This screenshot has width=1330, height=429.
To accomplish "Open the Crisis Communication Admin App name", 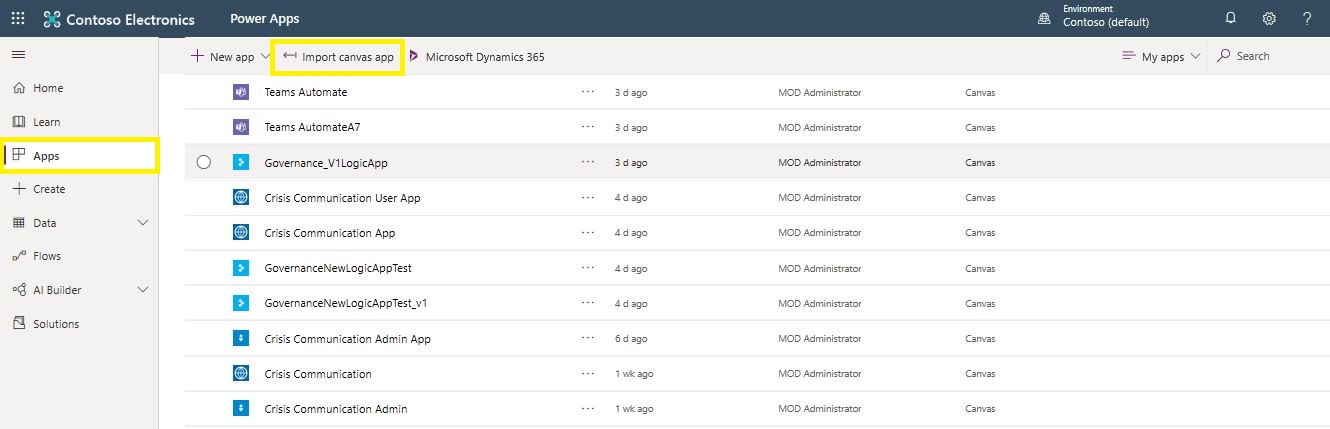I will [347, 339].
